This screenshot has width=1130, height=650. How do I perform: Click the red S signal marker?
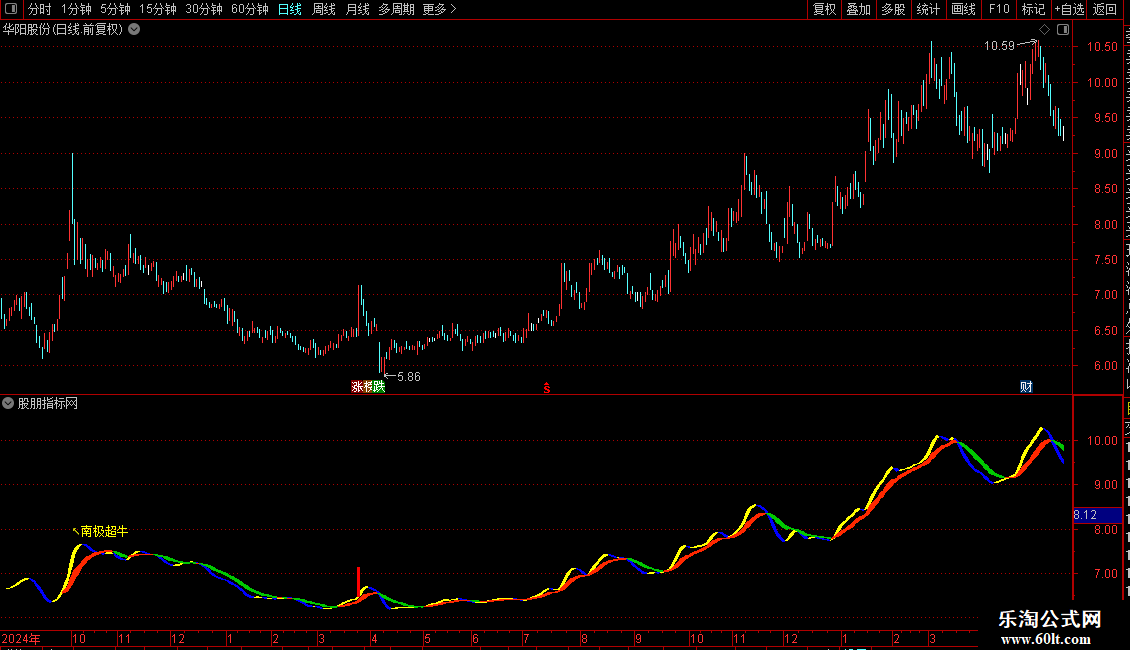547,388
